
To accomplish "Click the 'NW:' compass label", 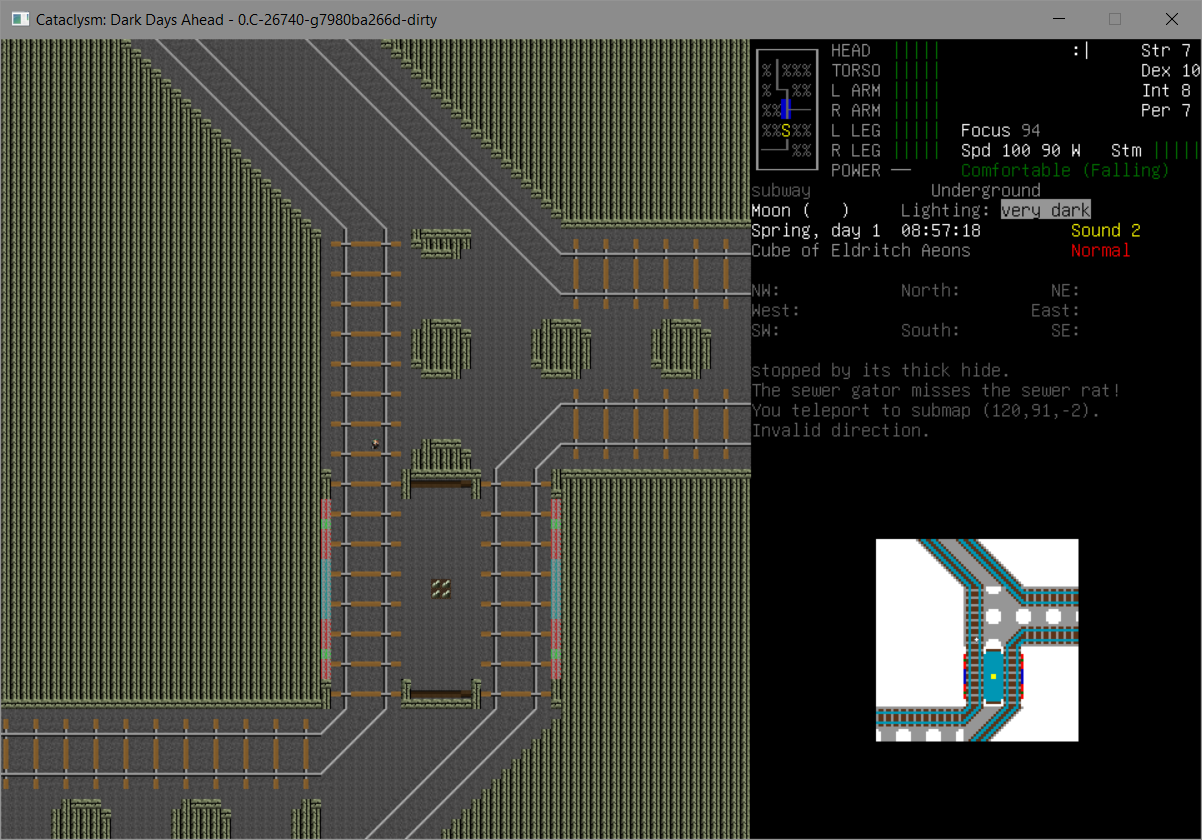I will tap(765, 290).
